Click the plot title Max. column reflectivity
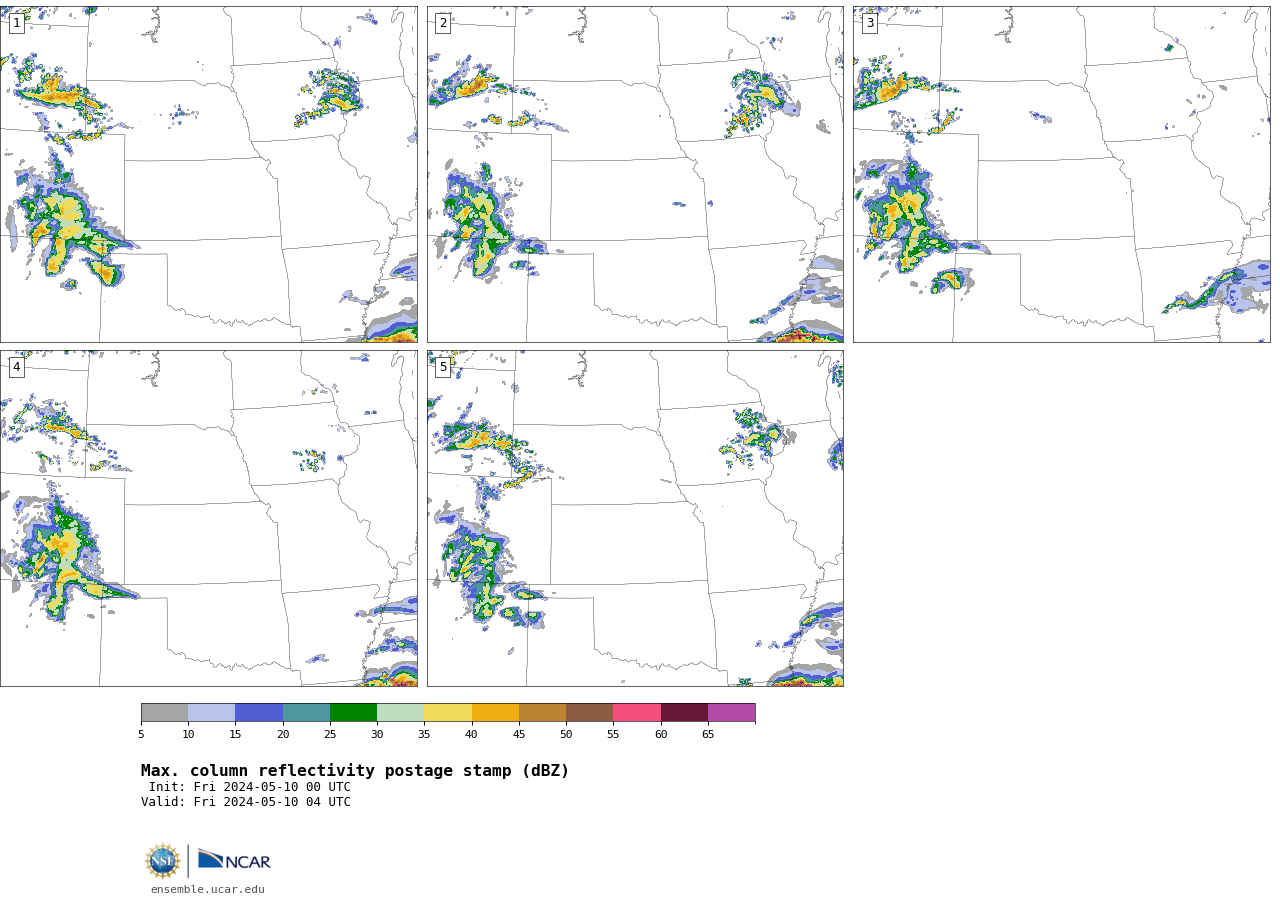 click(355, 771)
